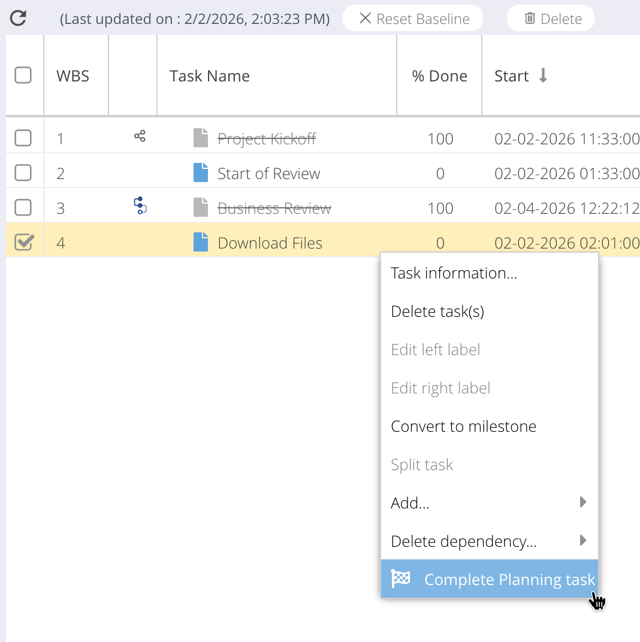Click the gray file icon beside Business Review

(201, 207)
